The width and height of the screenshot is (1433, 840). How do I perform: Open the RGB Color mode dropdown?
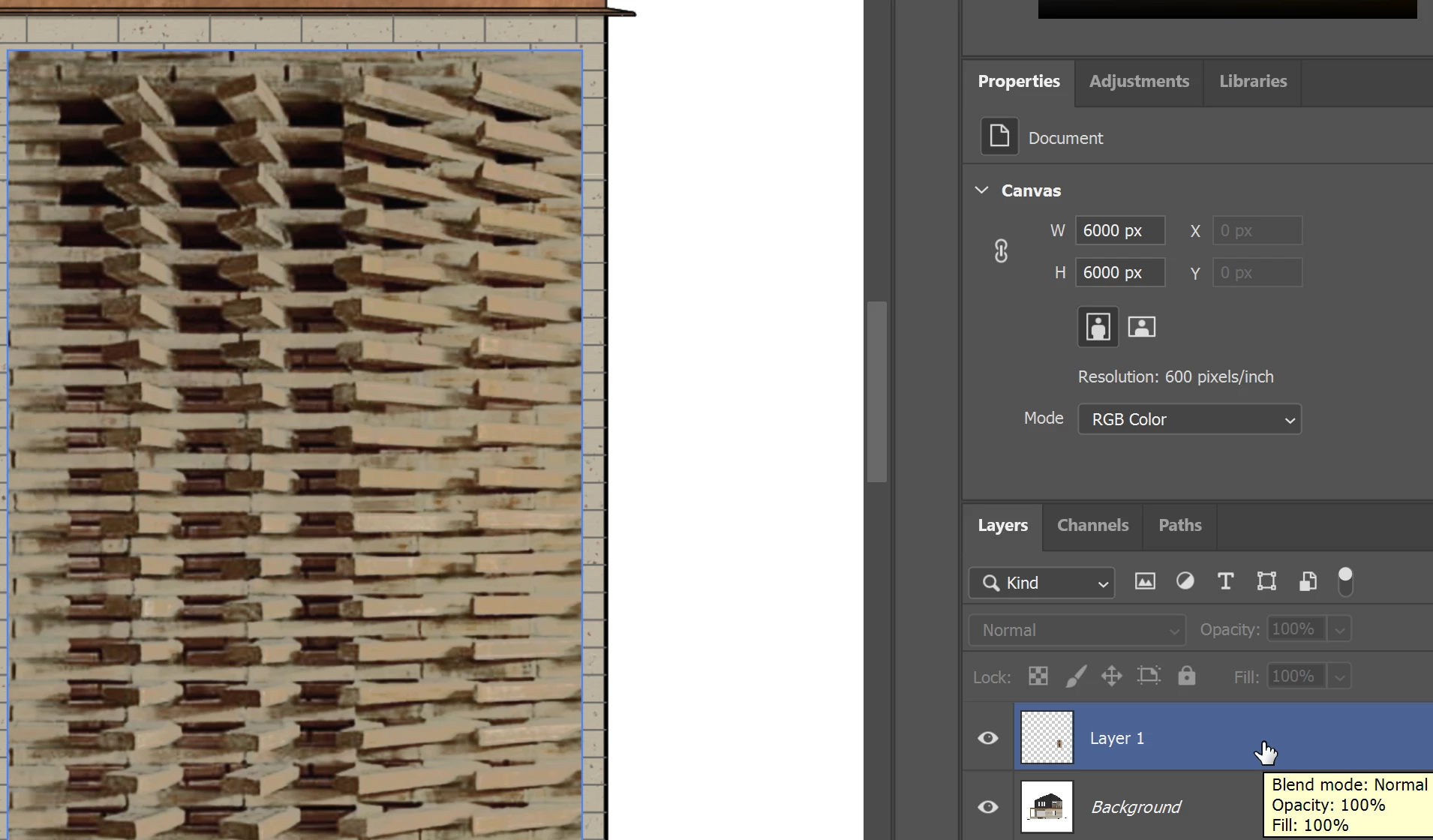pyautogui.click(x=1190, y=419)
